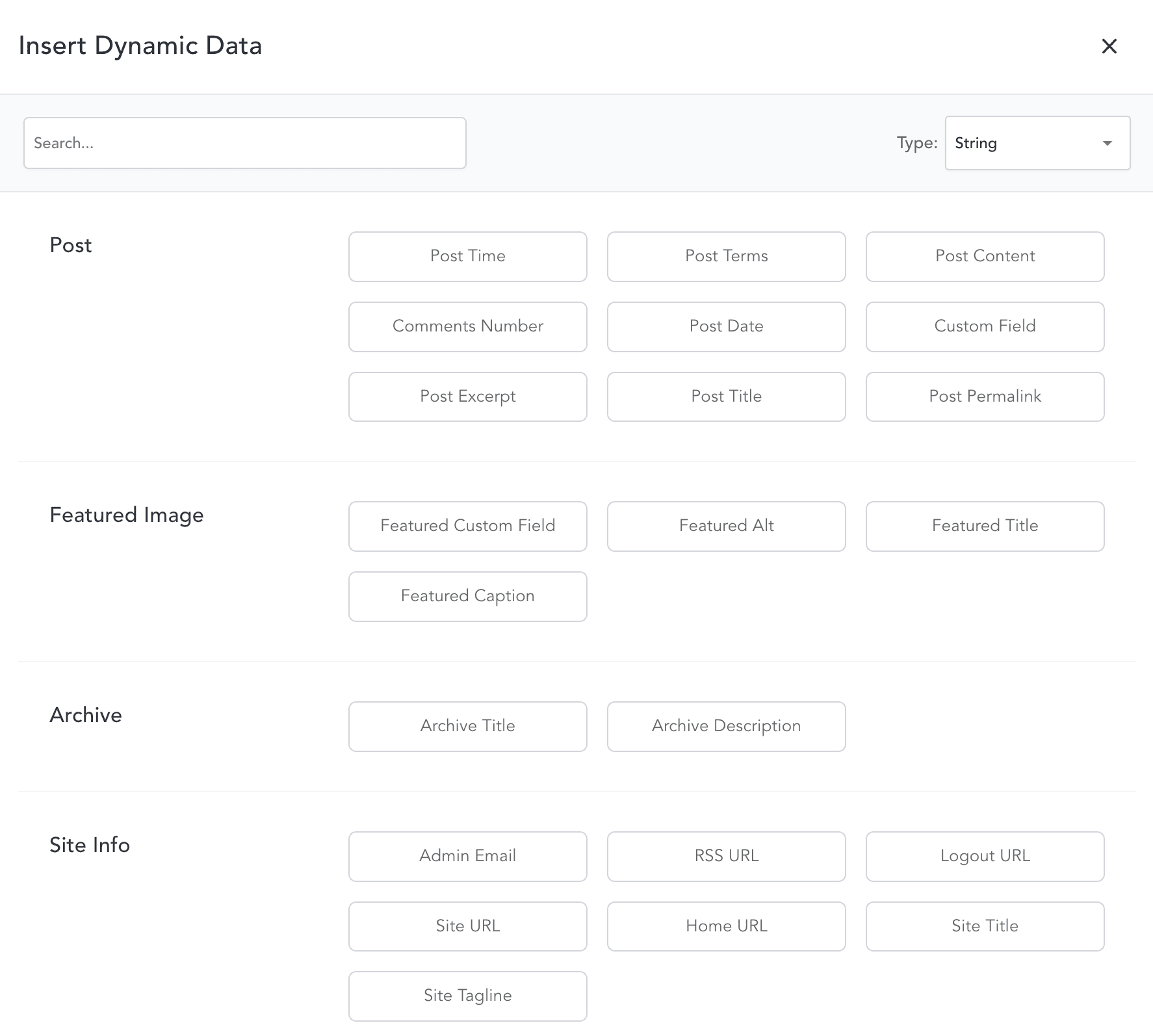The height and width of the screenshot is (1036, 1153).
Task: Insert the Archive Title data
Action: coord(467,726)
